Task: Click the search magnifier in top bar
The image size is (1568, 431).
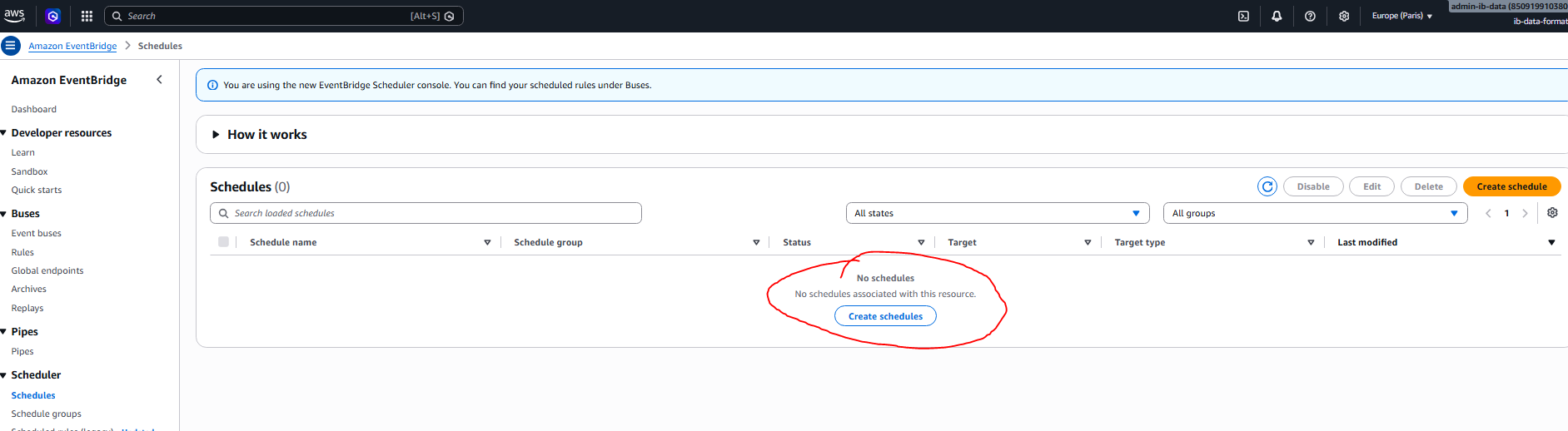Action: (117, 16)
